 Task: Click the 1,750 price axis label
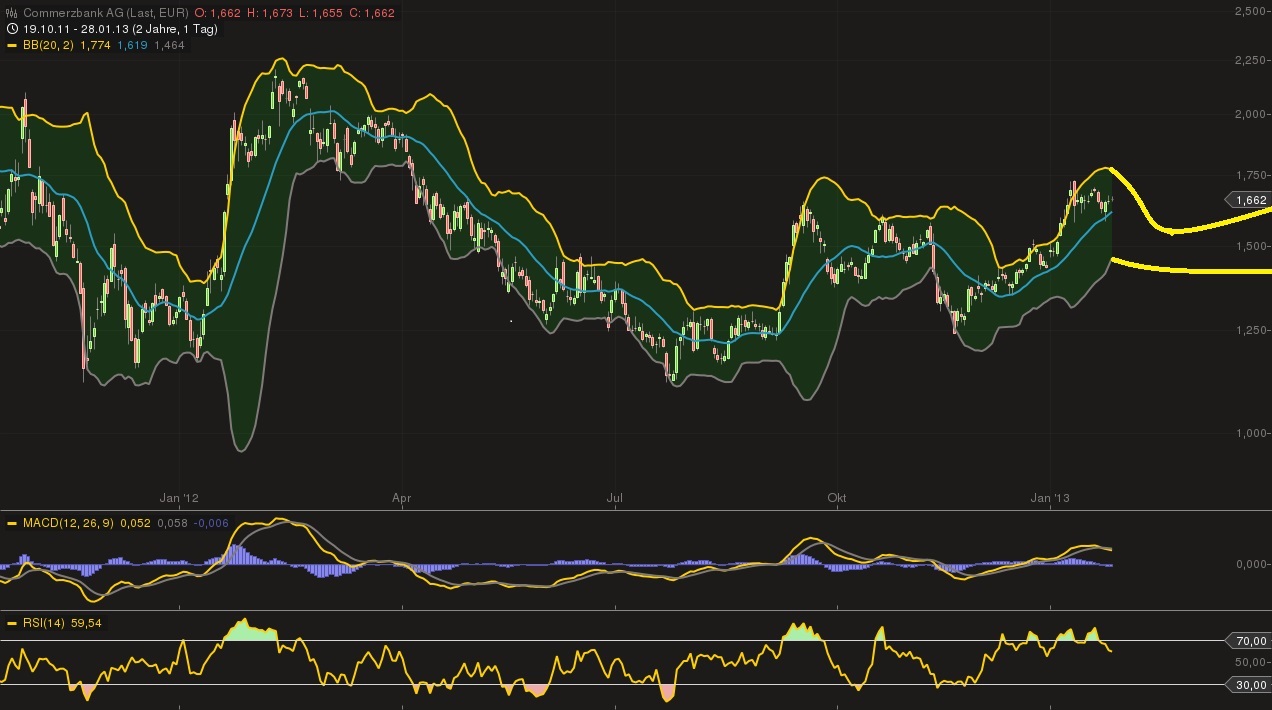1249,175
